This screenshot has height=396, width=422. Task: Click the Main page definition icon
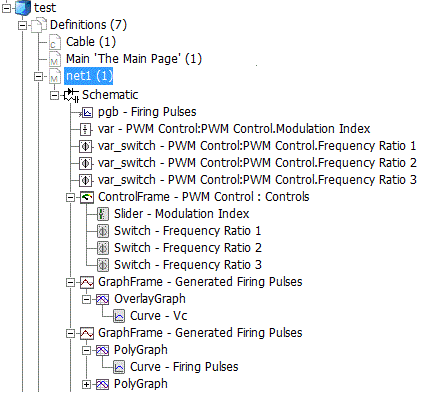point(55,59)
